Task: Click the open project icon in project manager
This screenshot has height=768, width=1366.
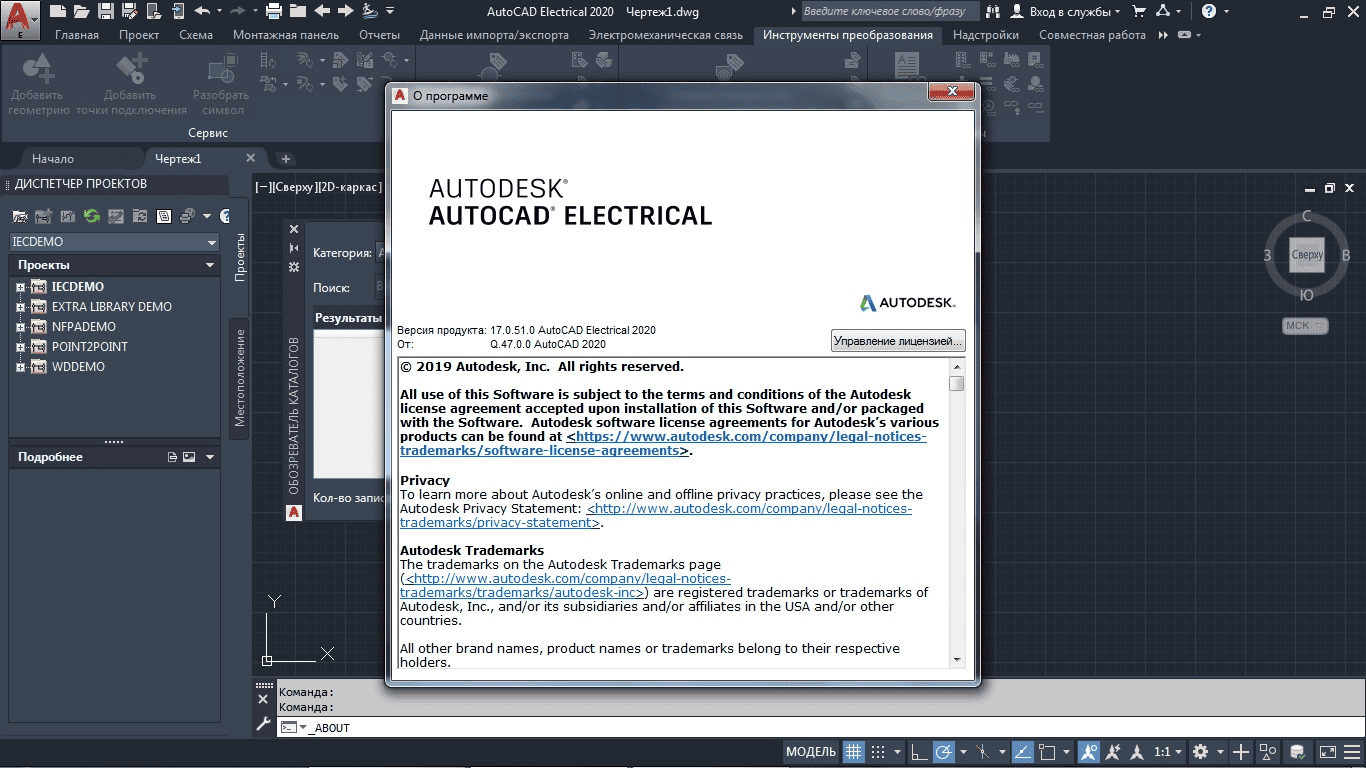Action: tap(19, 216)
